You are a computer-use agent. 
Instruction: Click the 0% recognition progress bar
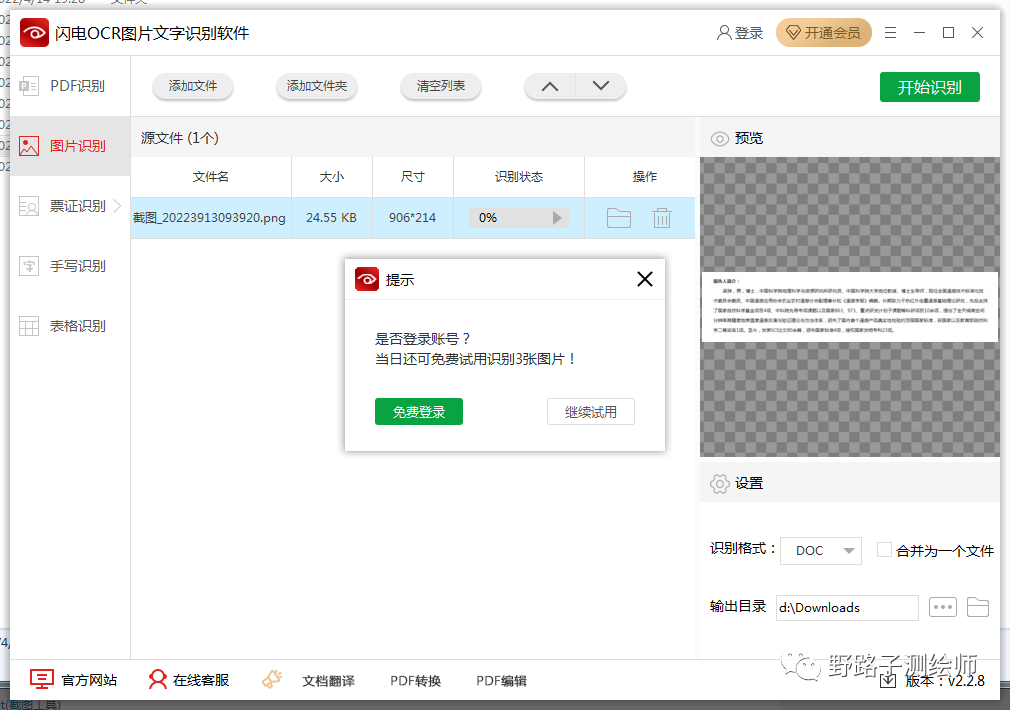(519, 218)
